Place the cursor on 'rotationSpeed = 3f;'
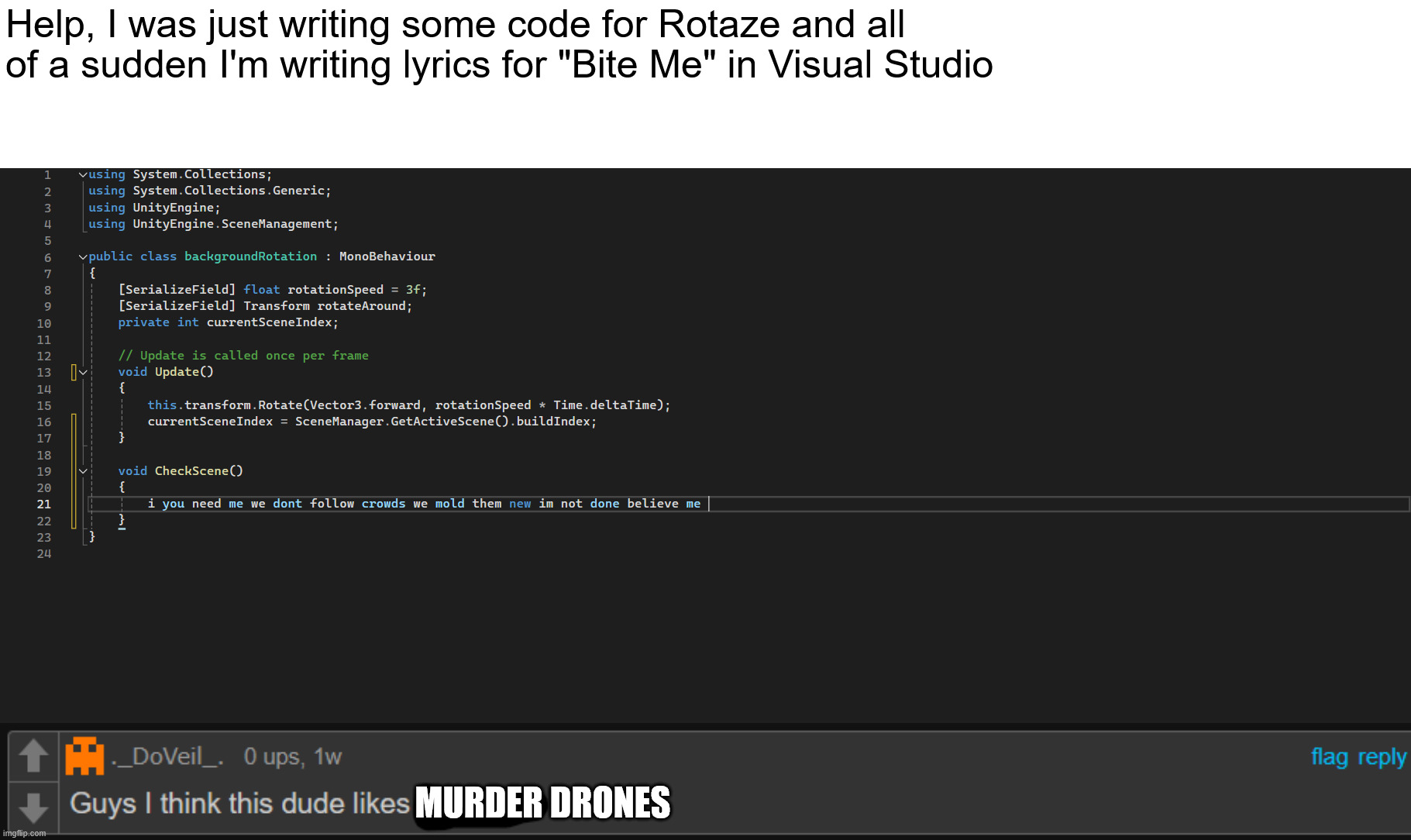This screenshot has height=840, width=1411. (357, 290)
